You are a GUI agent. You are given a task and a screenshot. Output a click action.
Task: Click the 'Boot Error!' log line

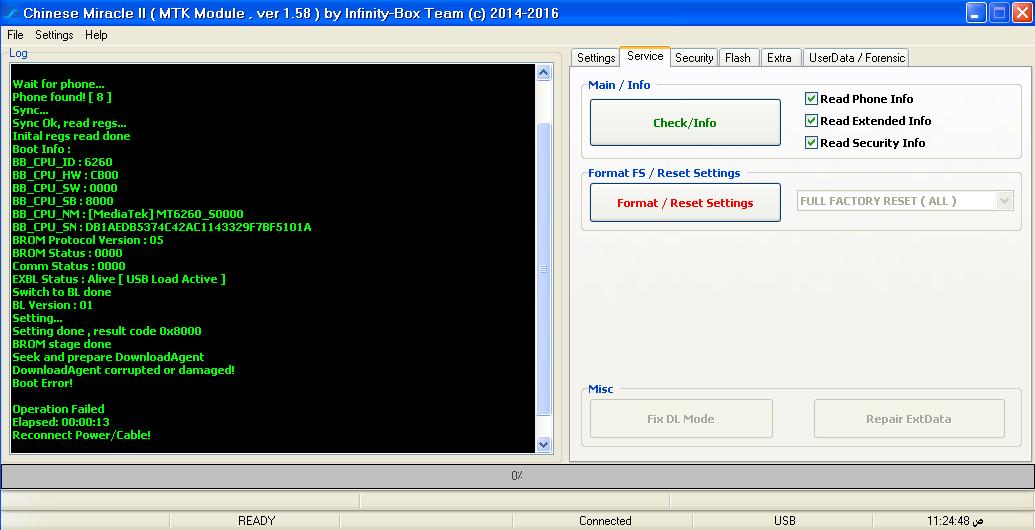42,383
